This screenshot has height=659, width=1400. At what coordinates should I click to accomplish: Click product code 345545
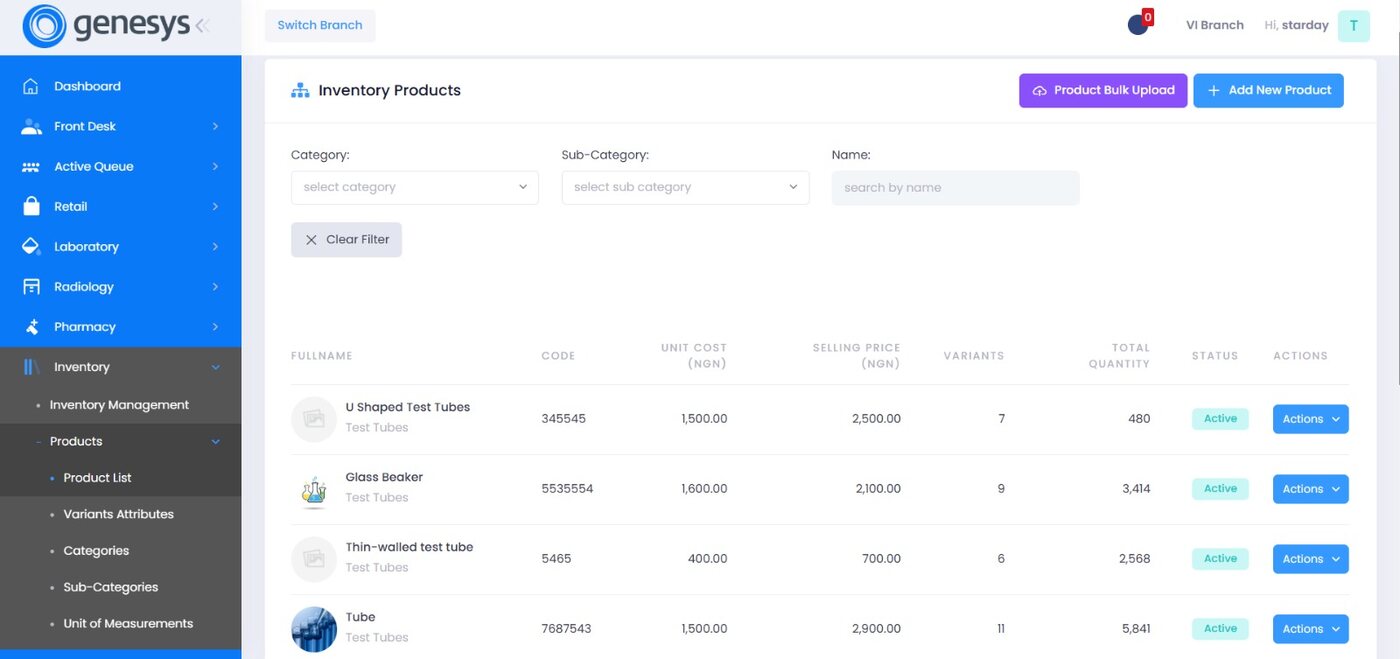tap(563, 419)
